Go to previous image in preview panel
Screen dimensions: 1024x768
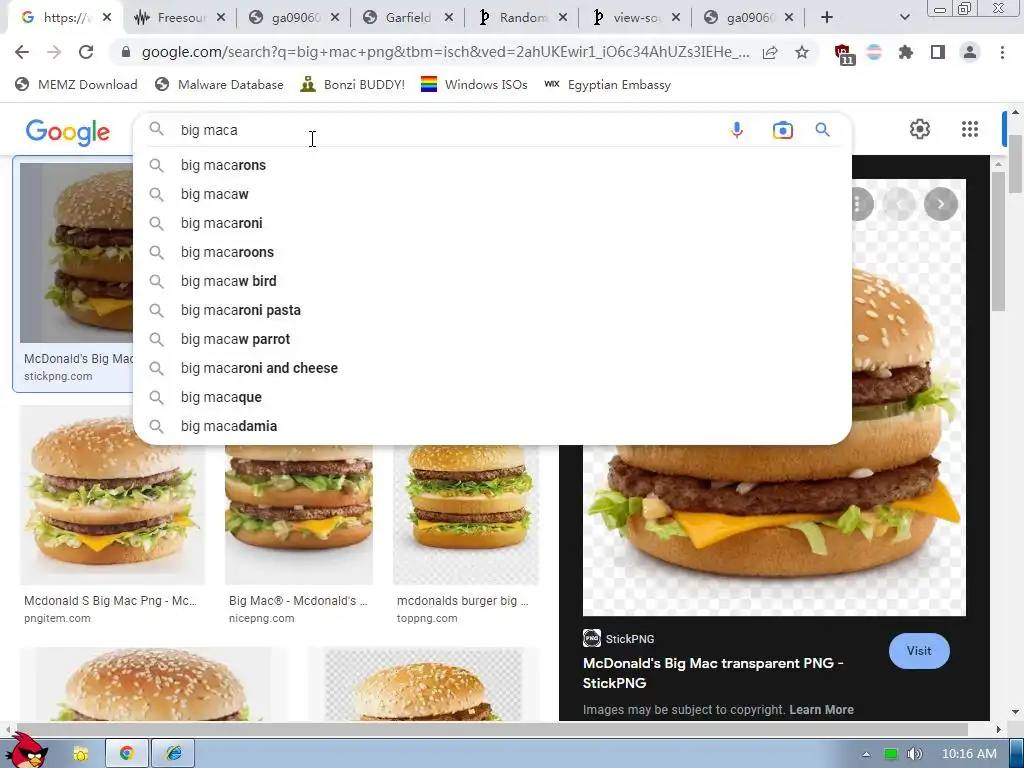pos(899,204)
